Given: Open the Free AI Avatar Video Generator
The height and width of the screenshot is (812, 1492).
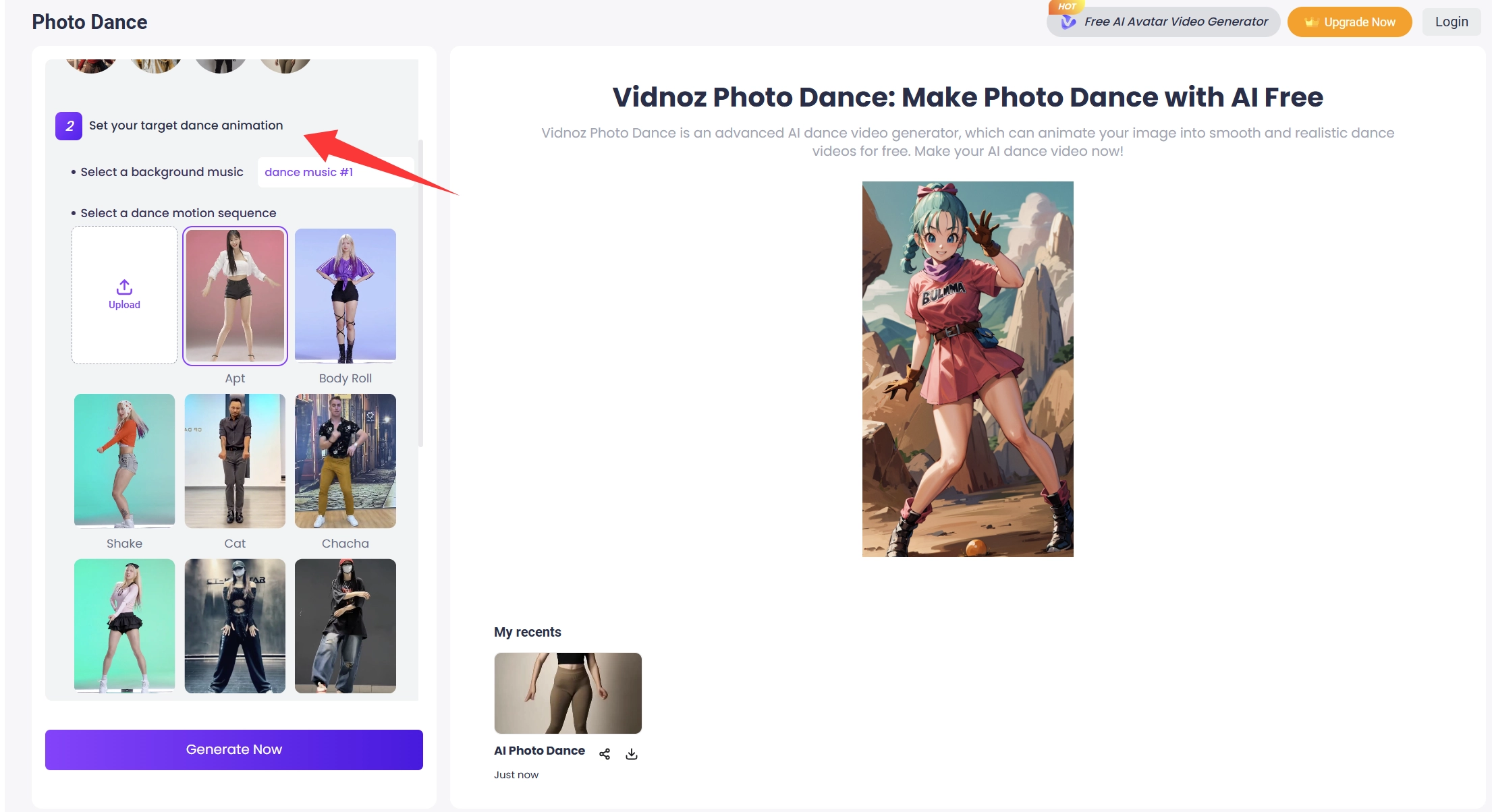Looking at the screenshot, I should coord(1176,22).
